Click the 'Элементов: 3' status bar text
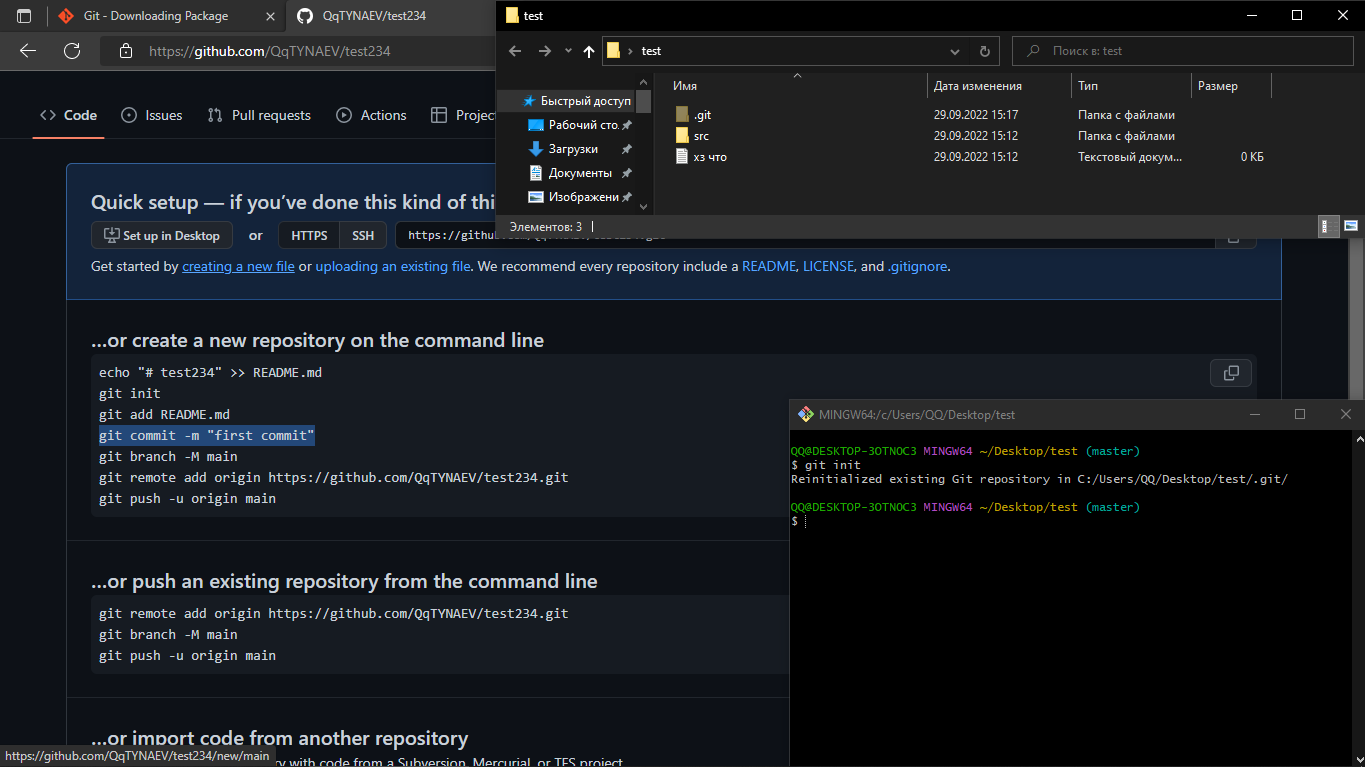The height and width of the screenshot is (767, 1365). pos(545,227)
